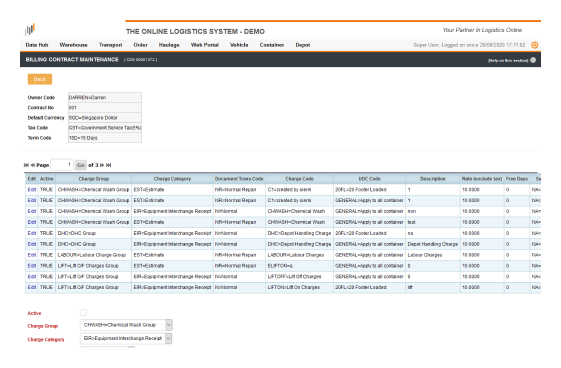Edit the CHWASH row with Equipment Interchange Receipt
This screenshot has width=561, height=368.
pos(32,211)
